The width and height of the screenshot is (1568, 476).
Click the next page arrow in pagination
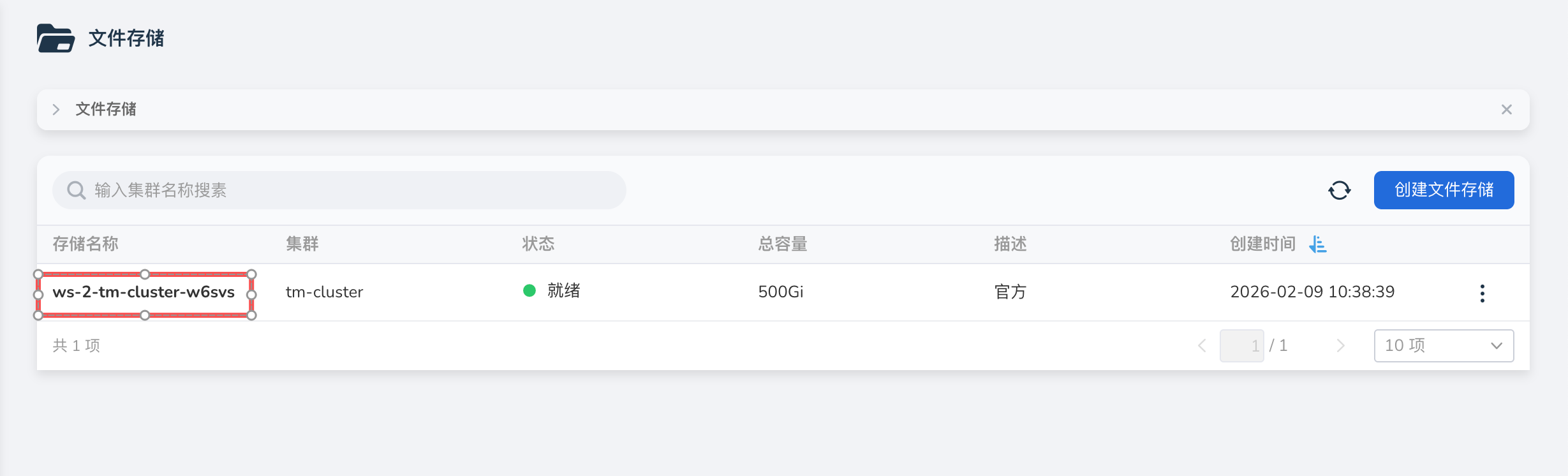[x=1340, y=345]
